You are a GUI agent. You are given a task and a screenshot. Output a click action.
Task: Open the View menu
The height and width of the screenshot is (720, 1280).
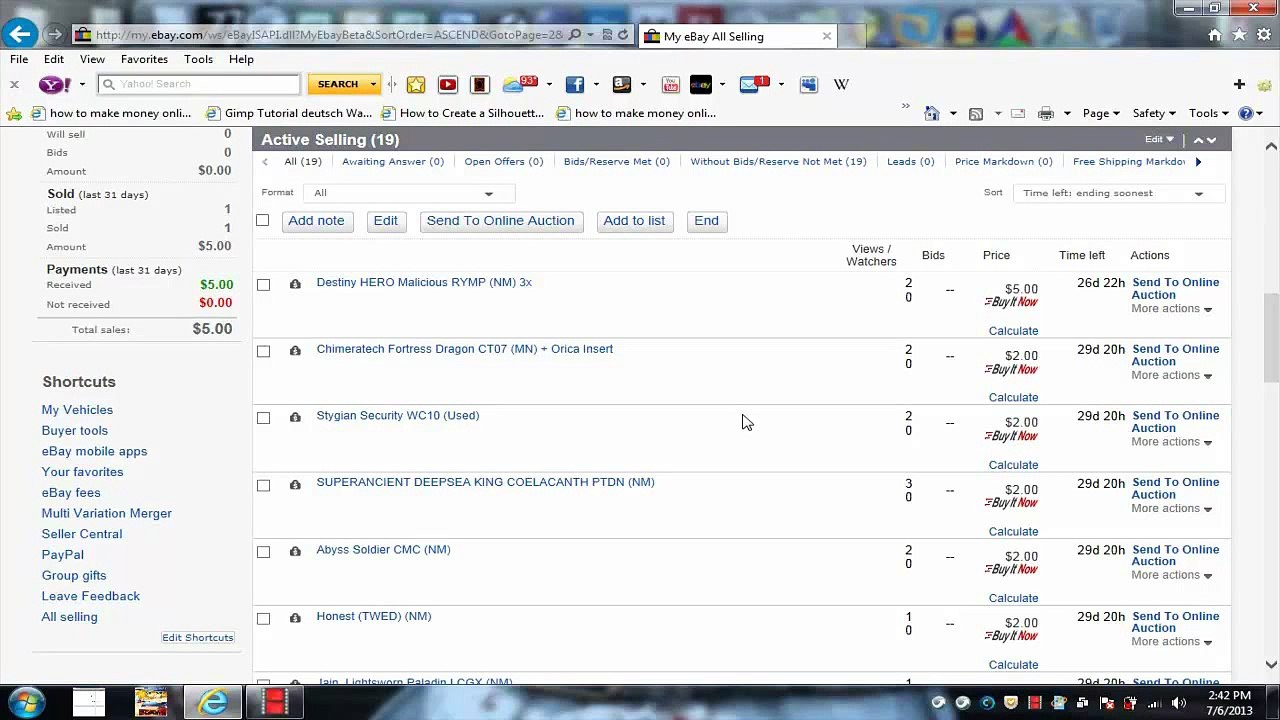(92, 59)
